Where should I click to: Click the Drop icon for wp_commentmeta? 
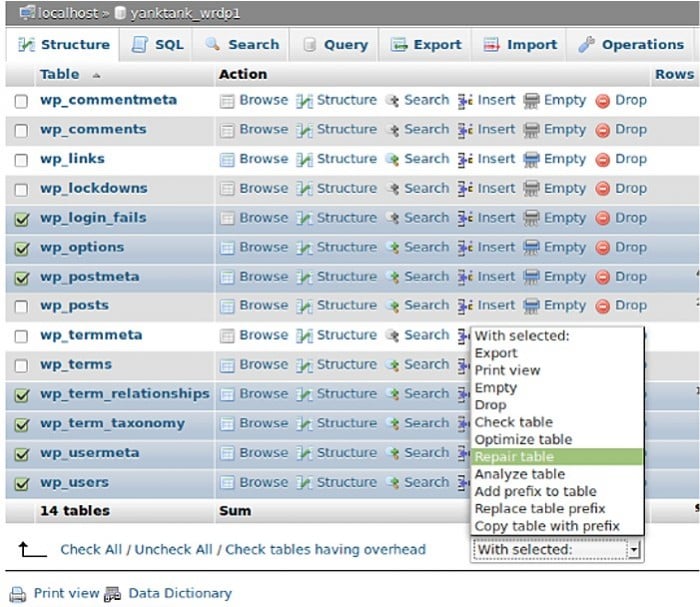[x=602, y=101]
